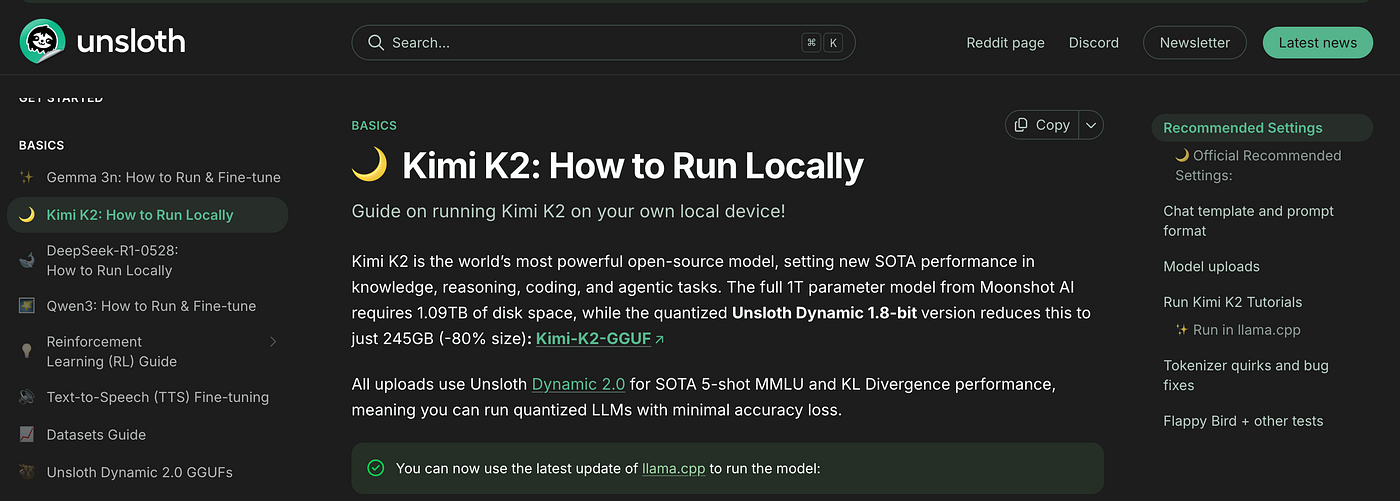Jump to Run Kimi K2 Tutorials section

(1232, 302)
